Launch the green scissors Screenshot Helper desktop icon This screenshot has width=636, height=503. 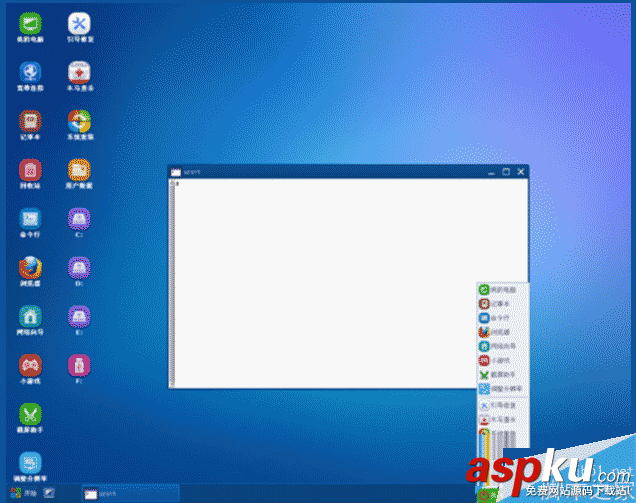click(x=30, y=418)
